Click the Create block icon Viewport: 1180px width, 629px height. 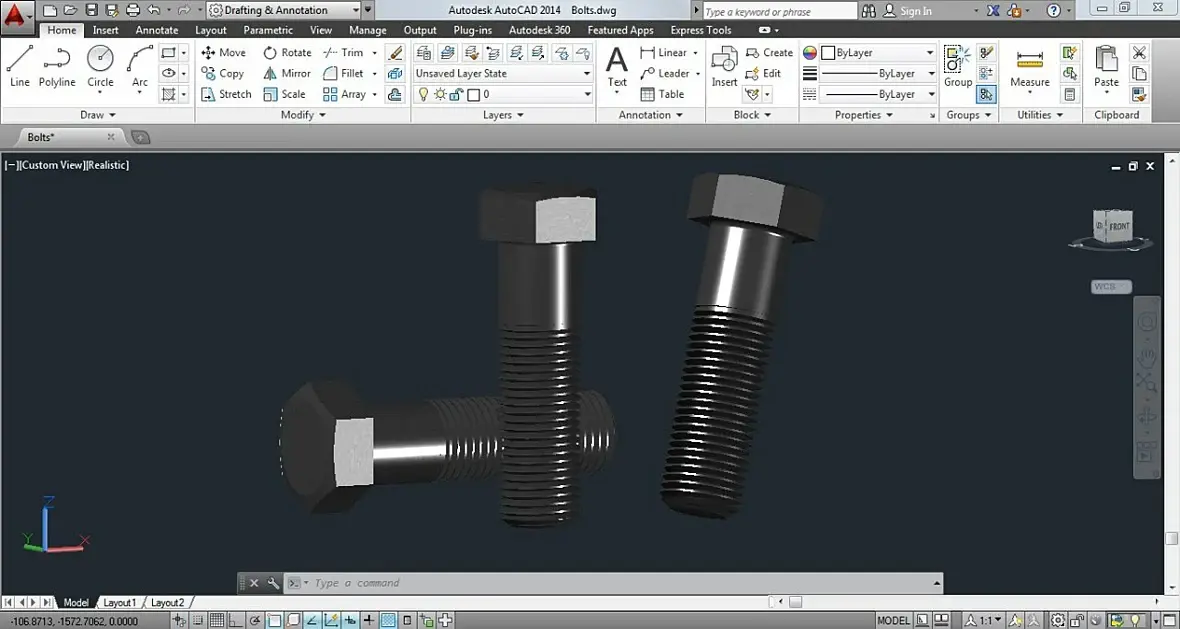coord(769,53)
